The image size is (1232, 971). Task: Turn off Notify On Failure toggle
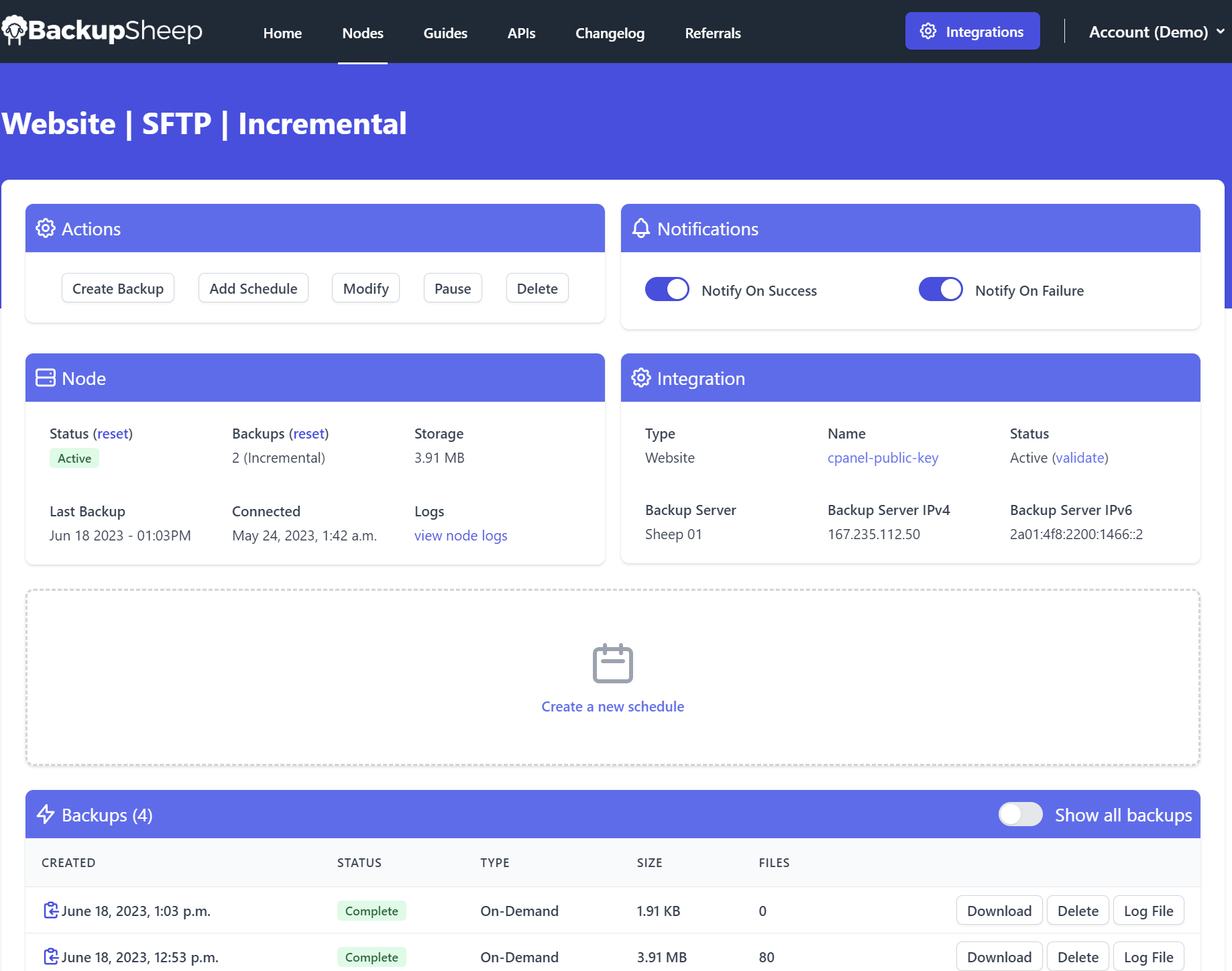point(941,289)
